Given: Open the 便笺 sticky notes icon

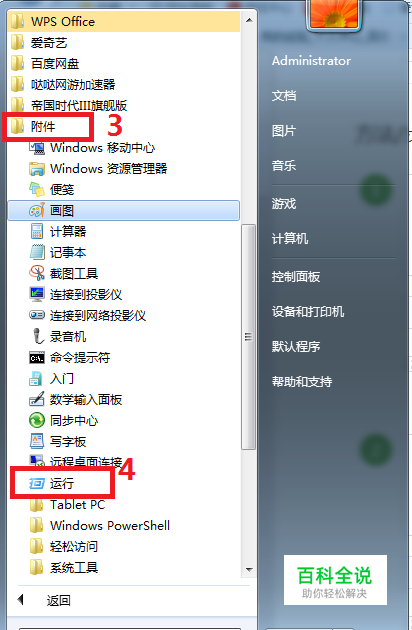Looking at the screenshot, I should [37, 189].
